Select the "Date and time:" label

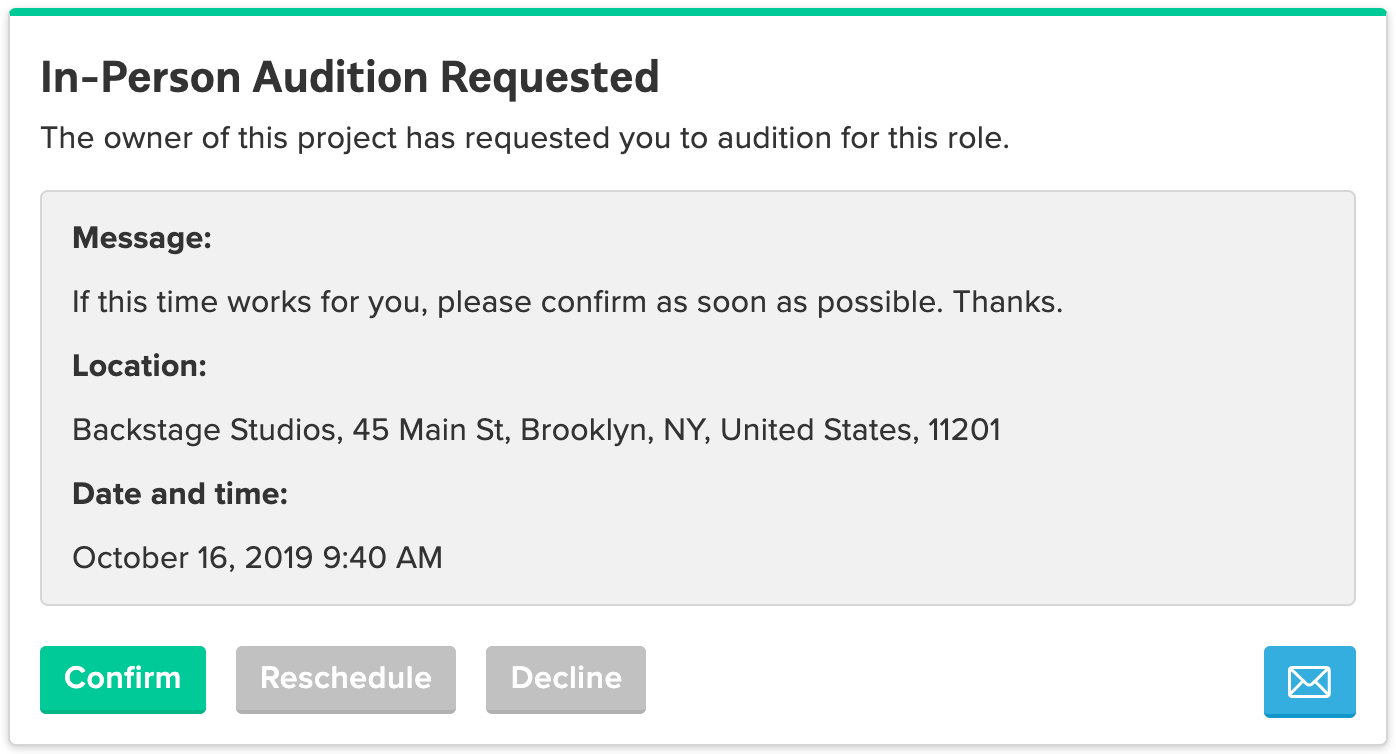pos(180,494)
